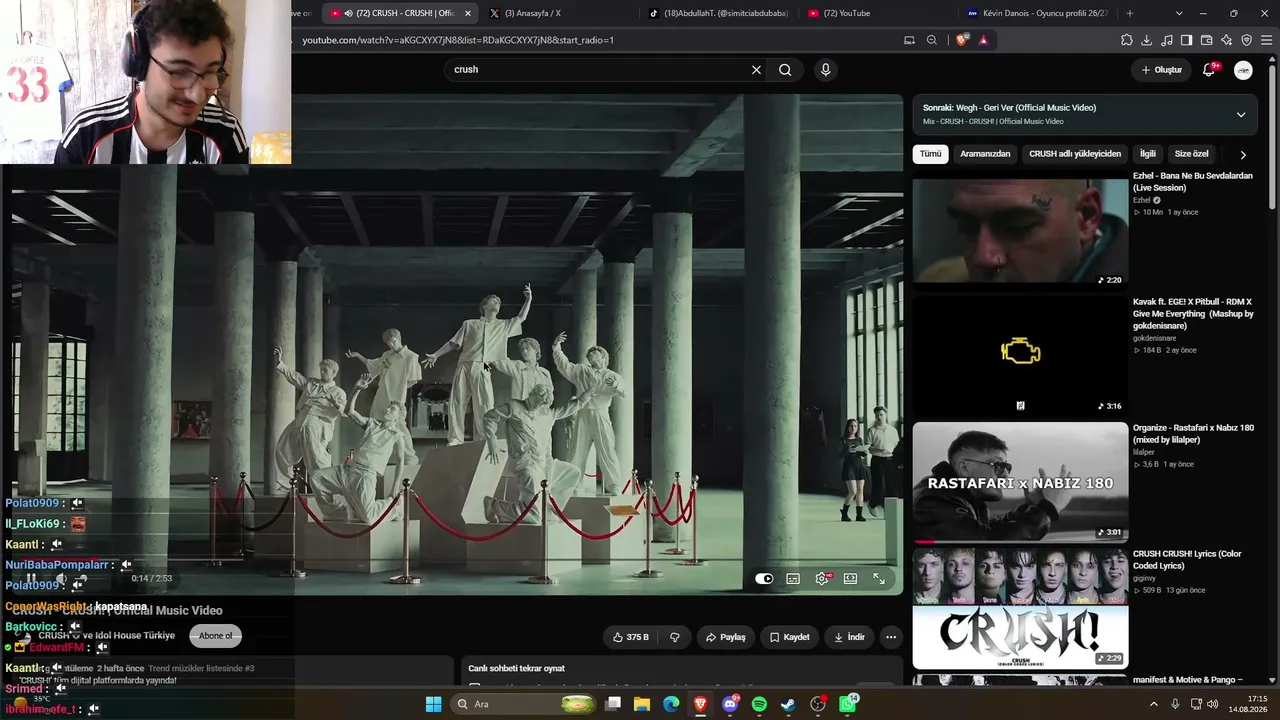Open Ezhel Bana Ne Bu Sevdalardan thumbnail
Viewport: 1280px width, 720px height.
(x=1020, y=231)
